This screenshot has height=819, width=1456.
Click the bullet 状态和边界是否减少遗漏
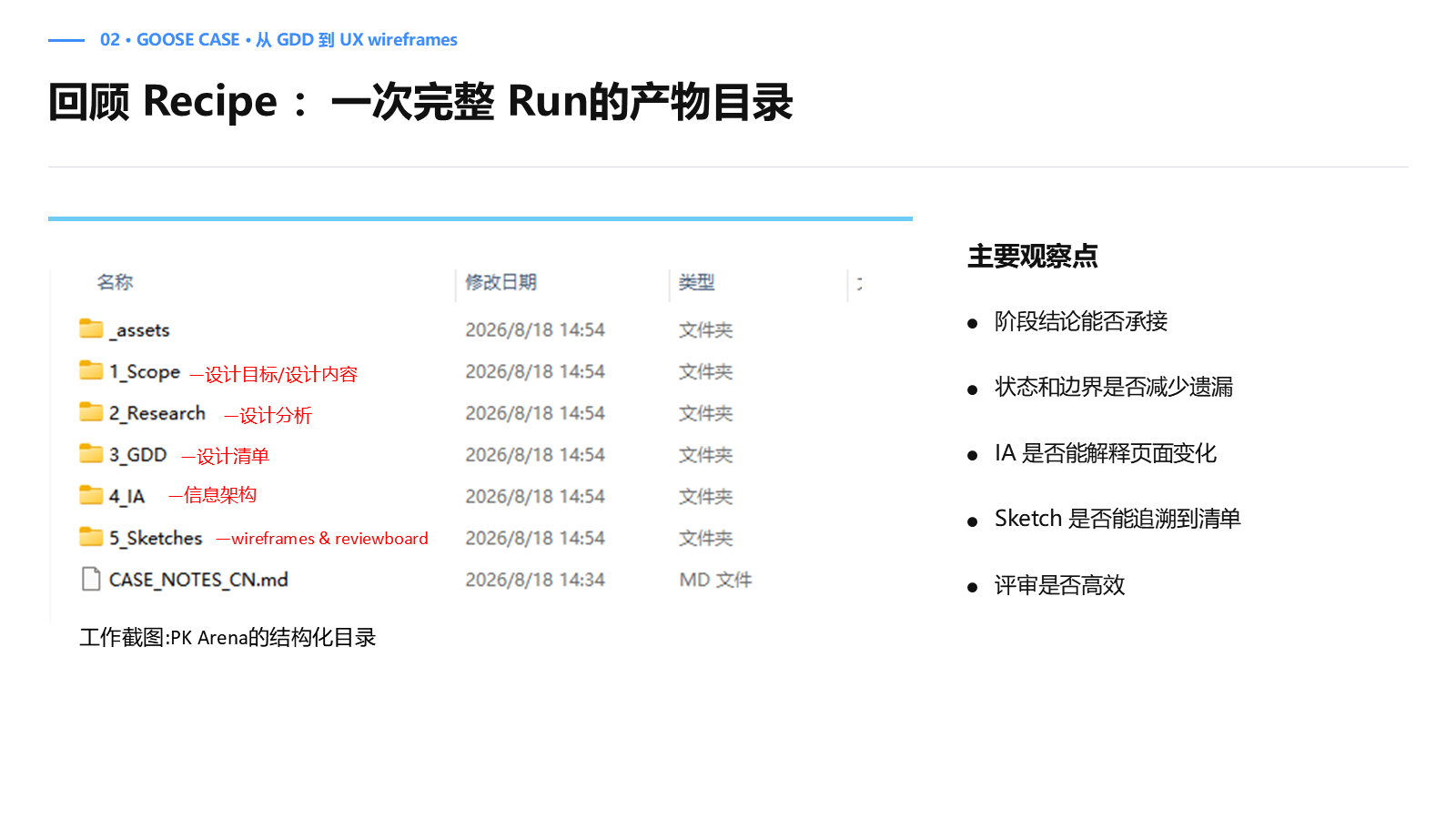(x=1114, y=387)
